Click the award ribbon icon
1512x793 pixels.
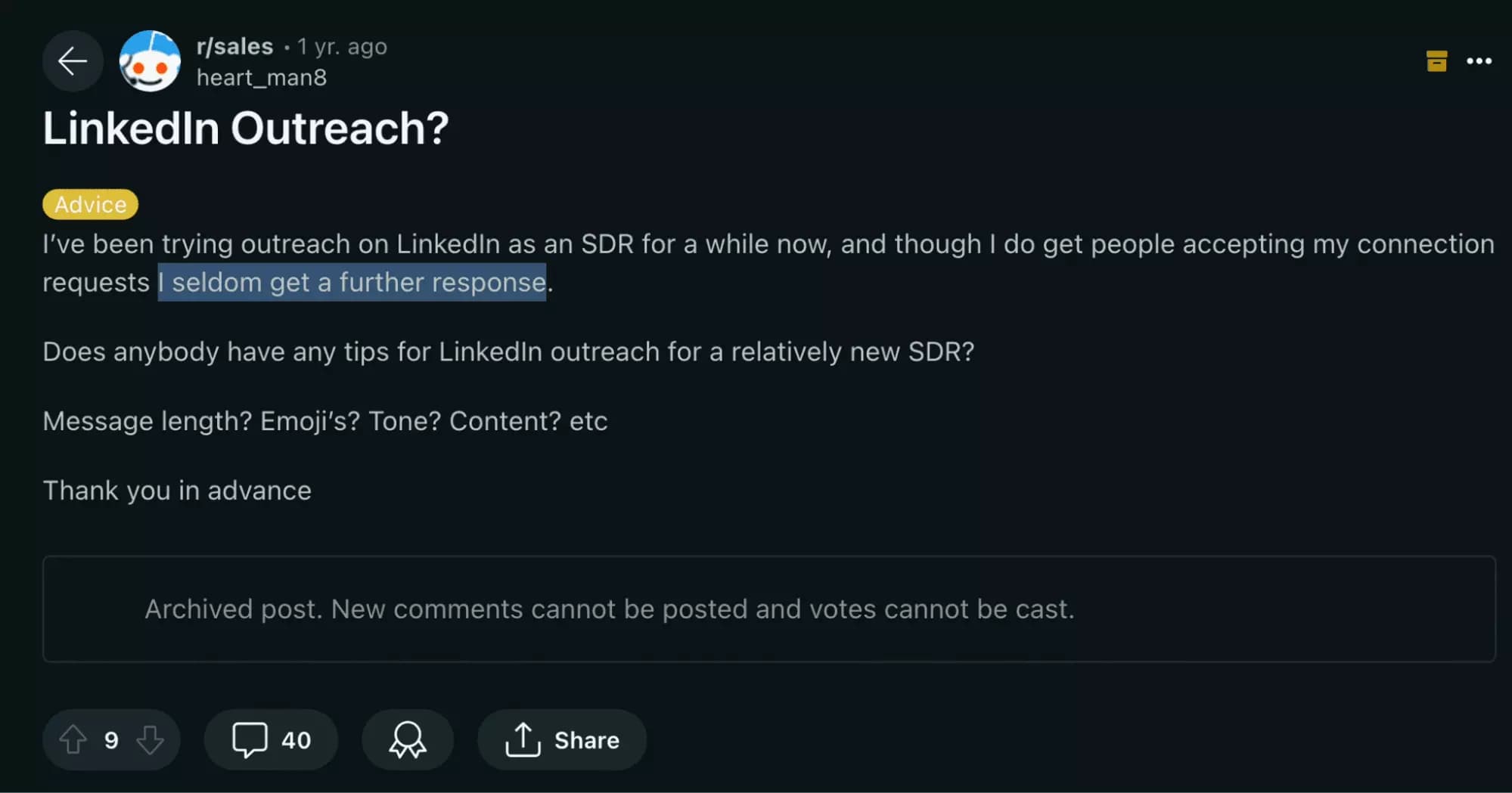(x=407, y=739)
